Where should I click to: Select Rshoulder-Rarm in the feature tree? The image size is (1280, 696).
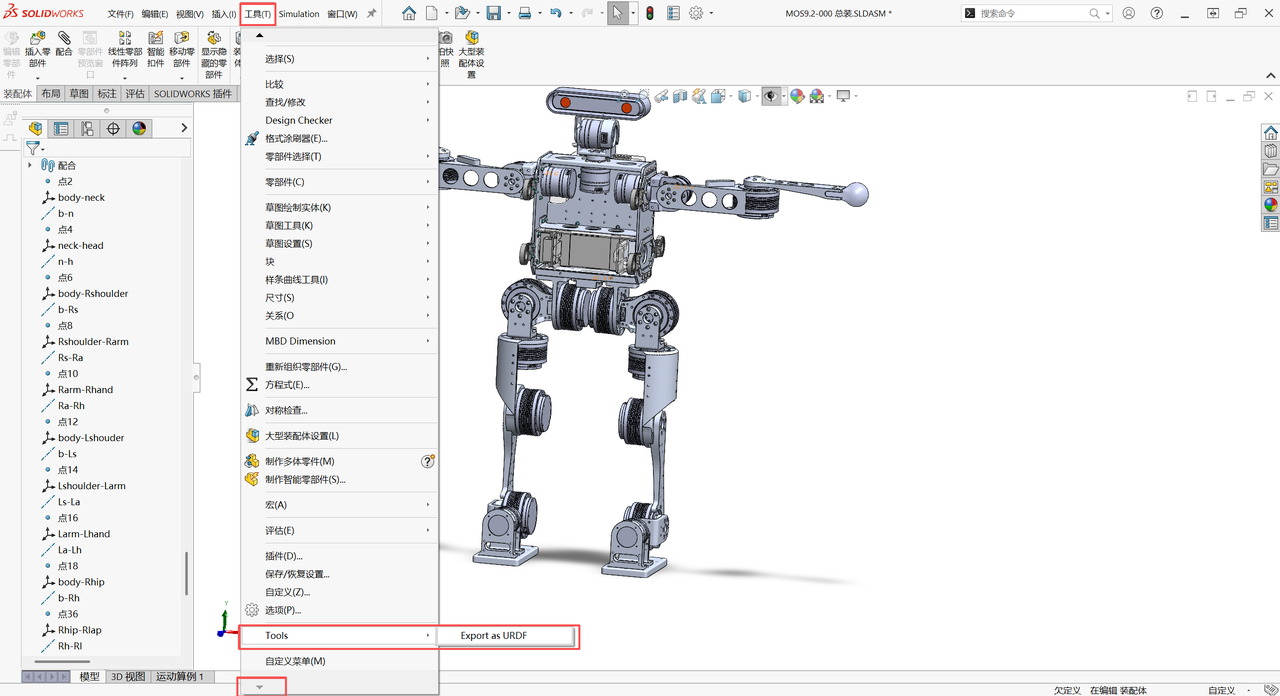point(93,341)
